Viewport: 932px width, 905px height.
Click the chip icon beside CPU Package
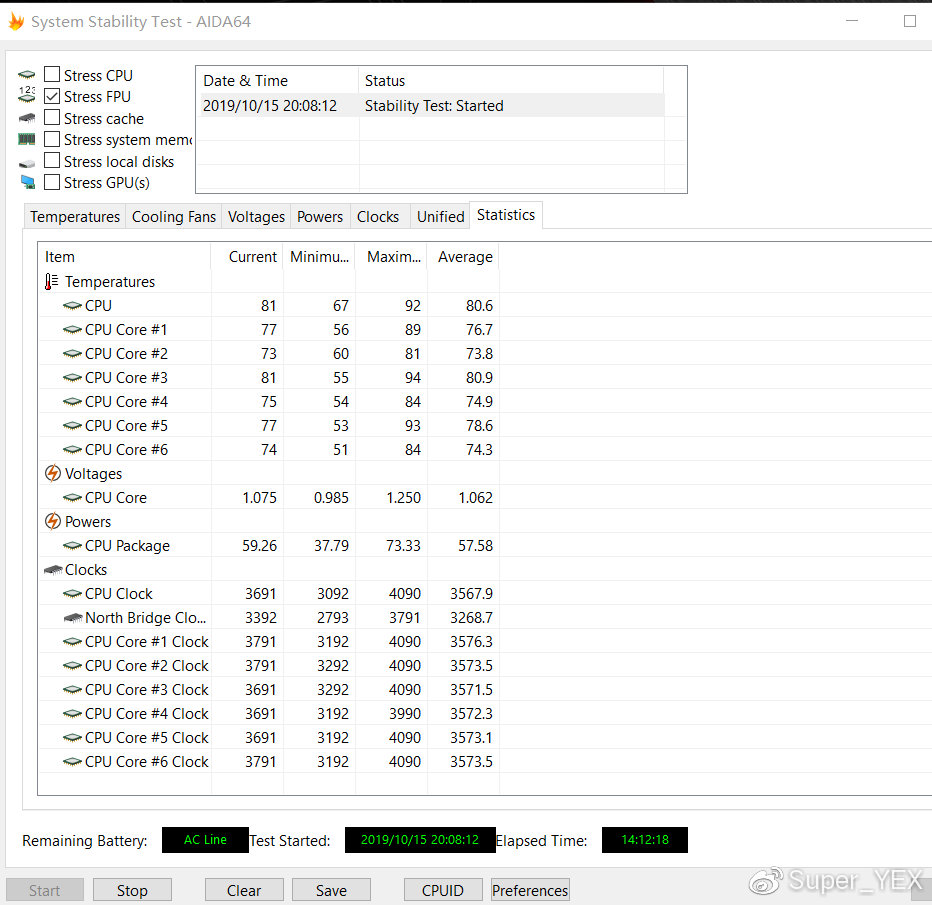(72, 546)
